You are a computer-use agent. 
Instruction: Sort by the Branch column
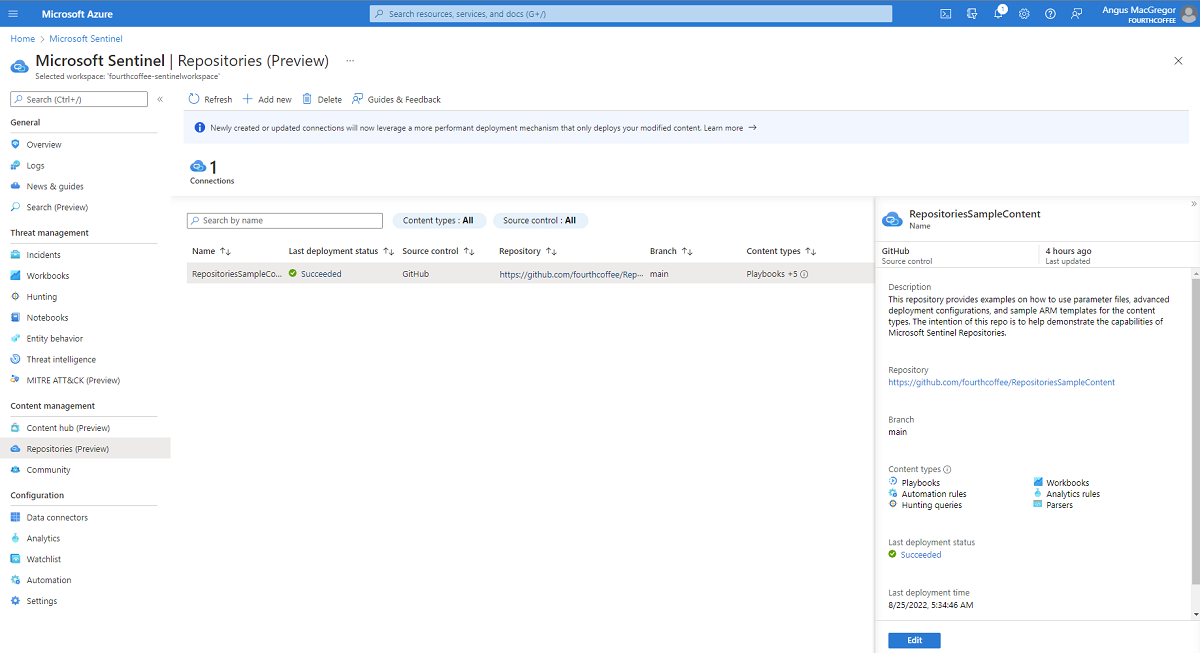[672, 251]
